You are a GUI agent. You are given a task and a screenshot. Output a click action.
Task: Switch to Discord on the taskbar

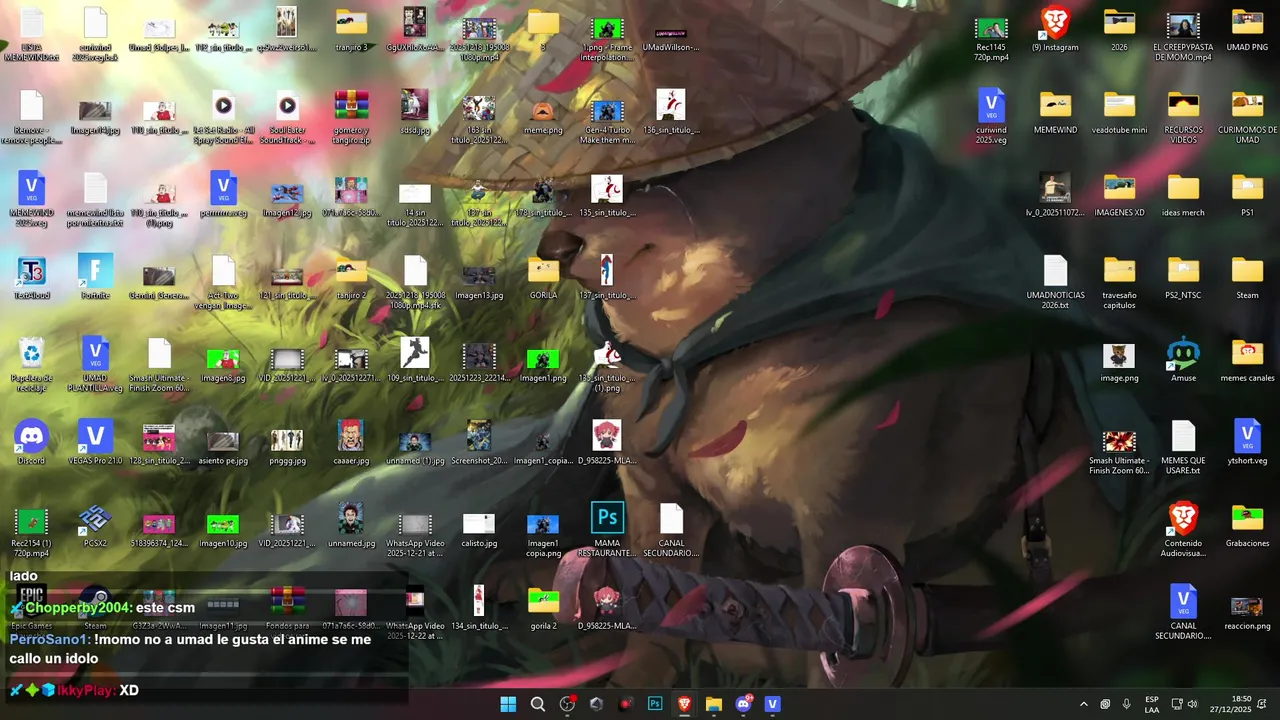pos(743,704)
